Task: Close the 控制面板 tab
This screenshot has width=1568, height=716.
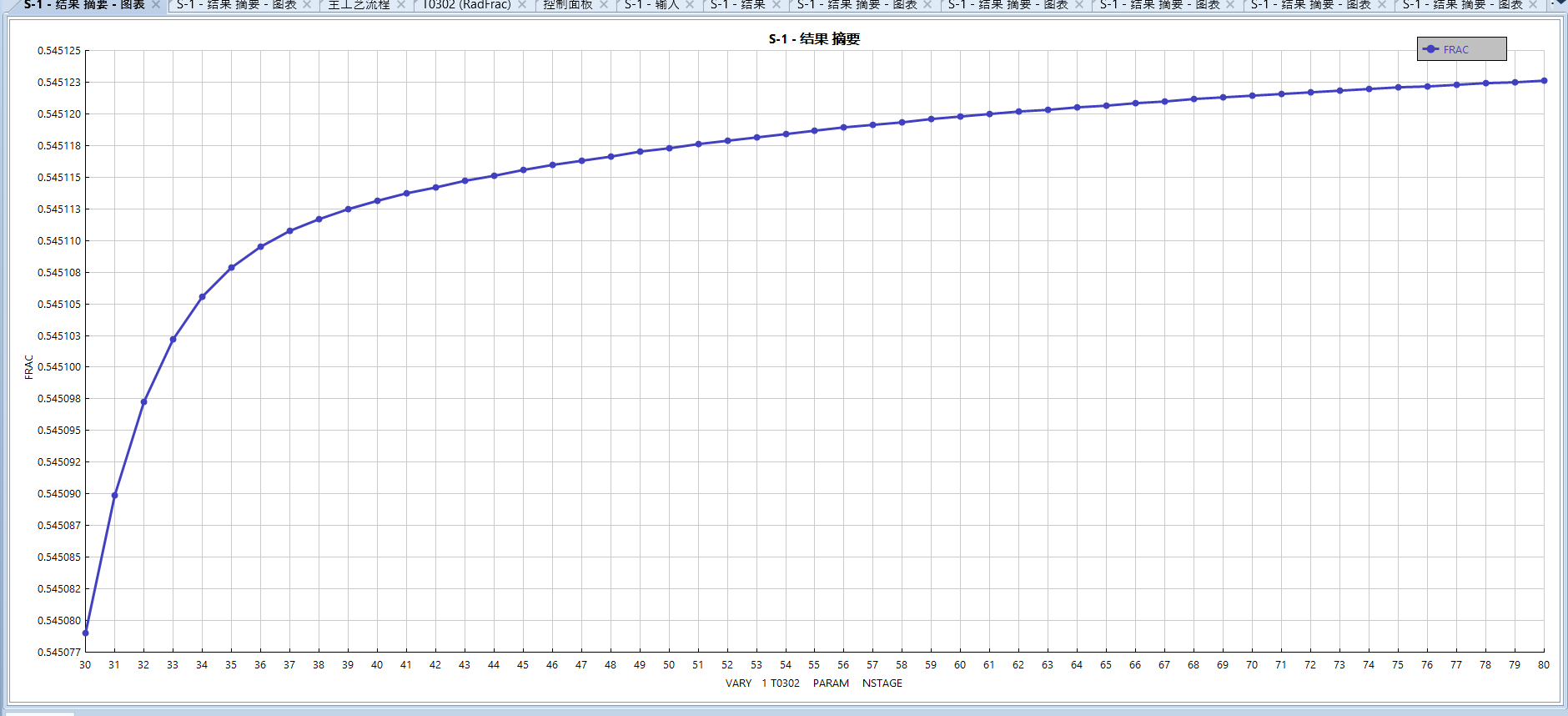Action: point(604,4)
